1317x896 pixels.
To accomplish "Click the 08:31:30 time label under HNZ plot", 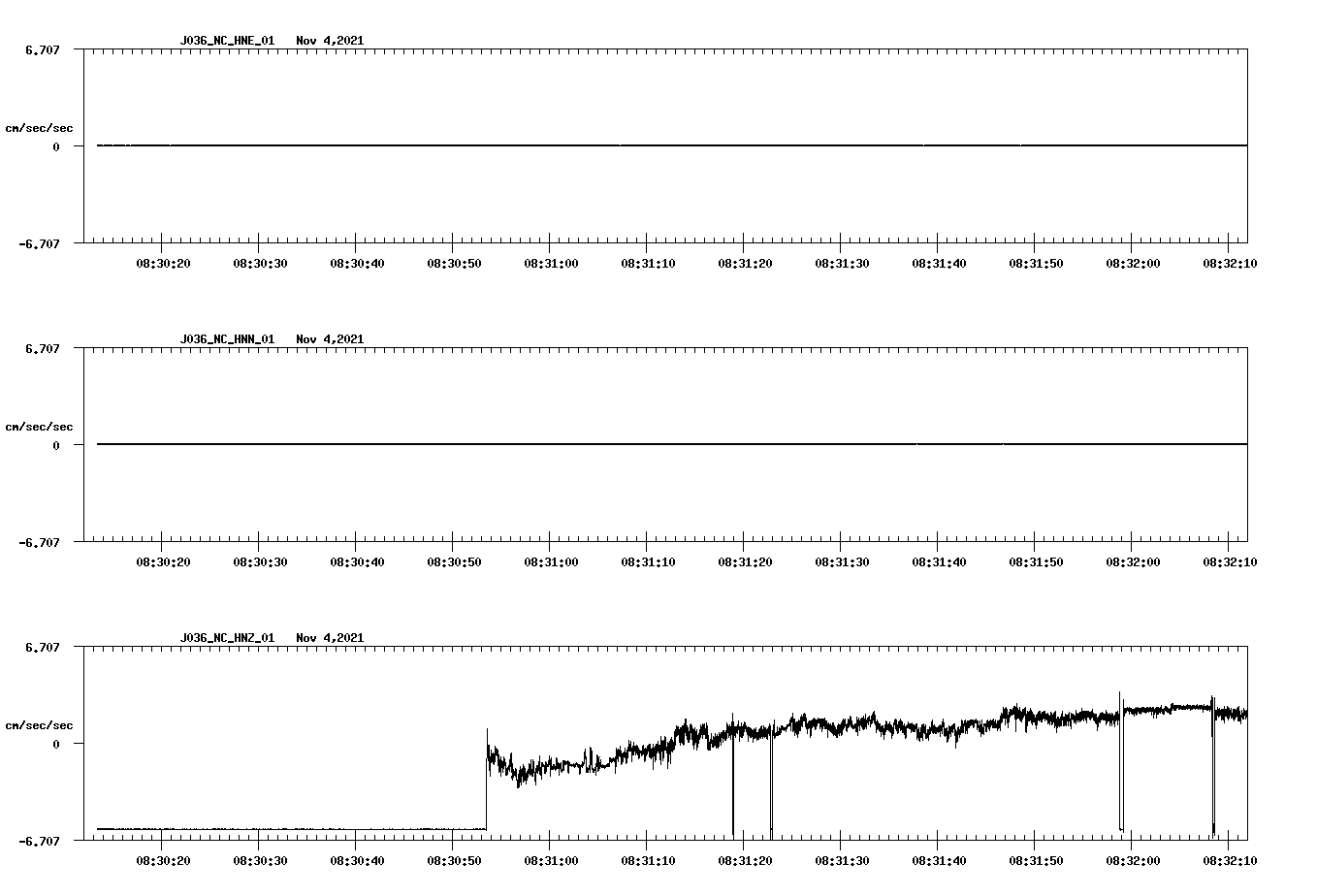I will (842, 860).
